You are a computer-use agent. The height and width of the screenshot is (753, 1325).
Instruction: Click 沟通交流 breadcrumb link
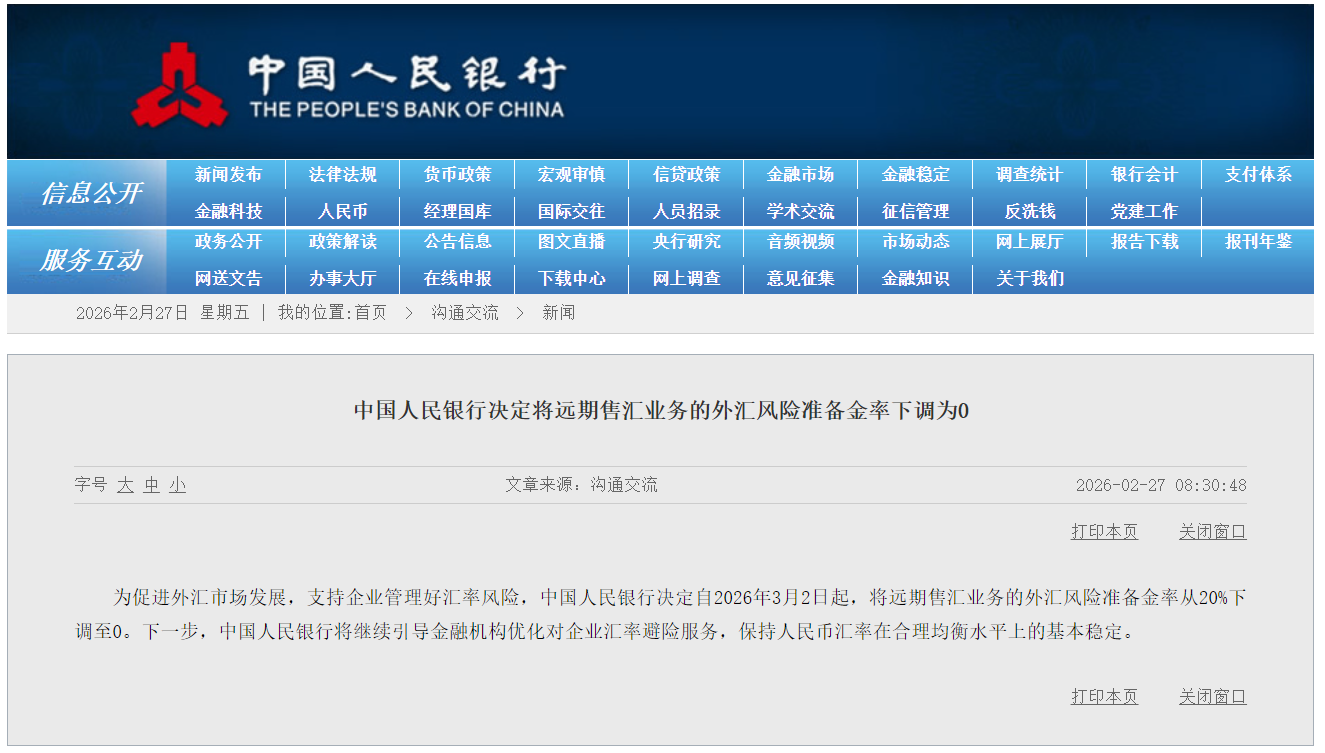[465, 313]
